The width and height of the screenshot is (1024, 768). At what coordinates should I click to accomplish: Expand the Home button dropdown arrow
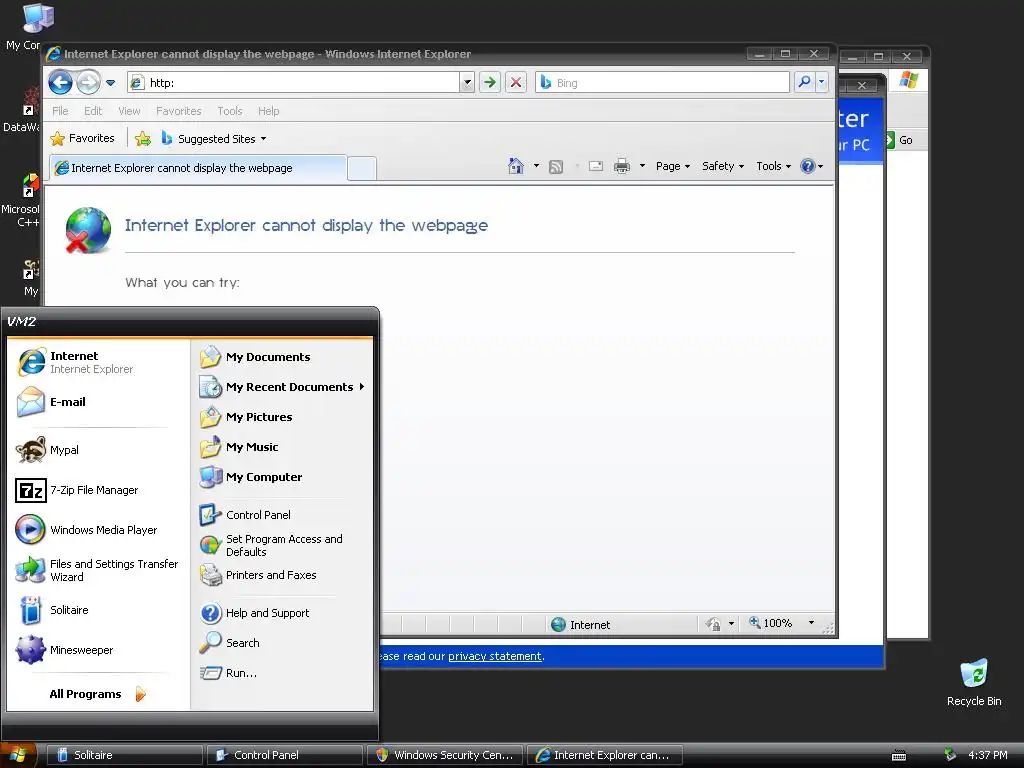pos(536,166)
